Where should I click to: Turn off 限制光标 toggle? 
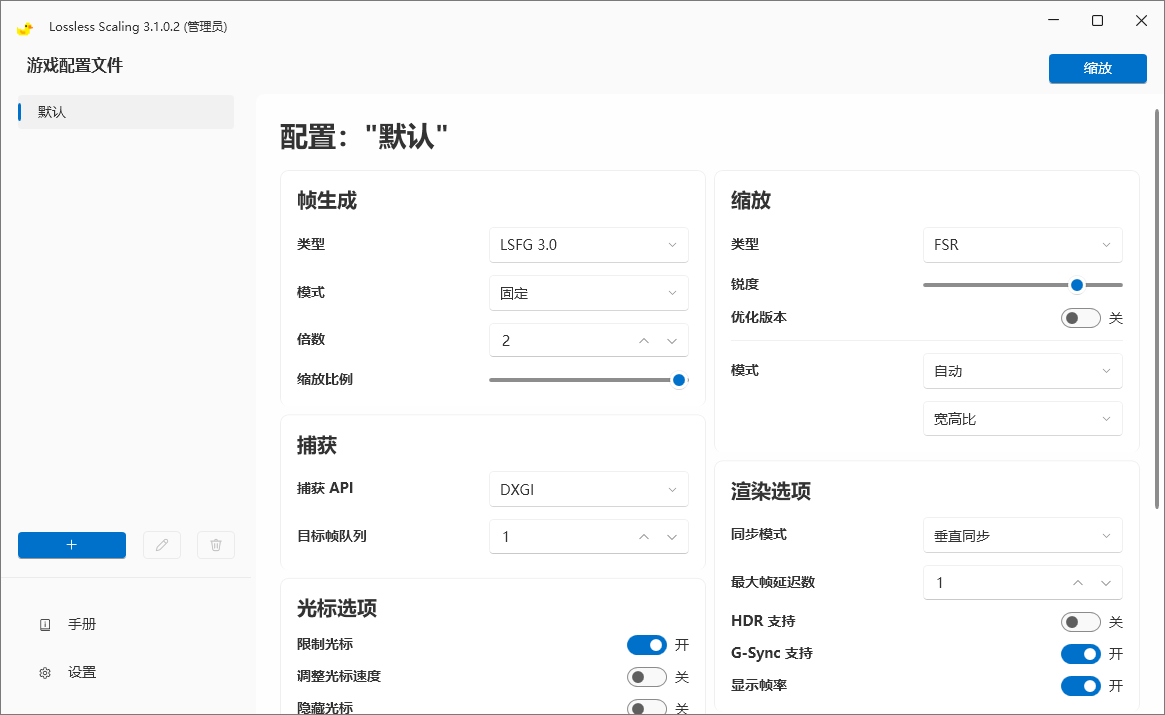click(x=646, y=645)
